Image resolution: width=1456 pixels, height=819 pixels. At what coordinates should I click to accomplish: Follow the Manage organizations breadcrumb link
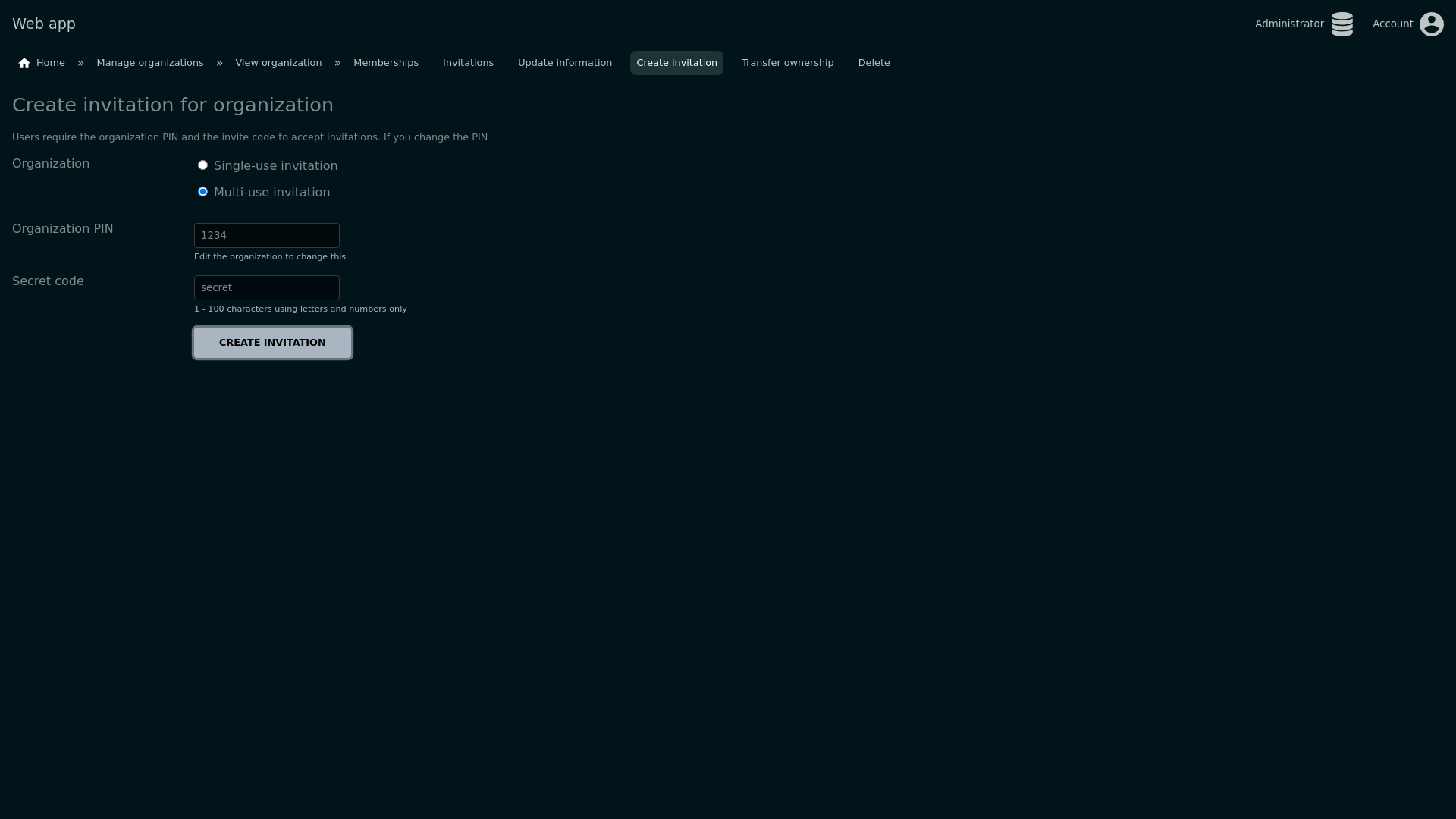pos(150,63)
